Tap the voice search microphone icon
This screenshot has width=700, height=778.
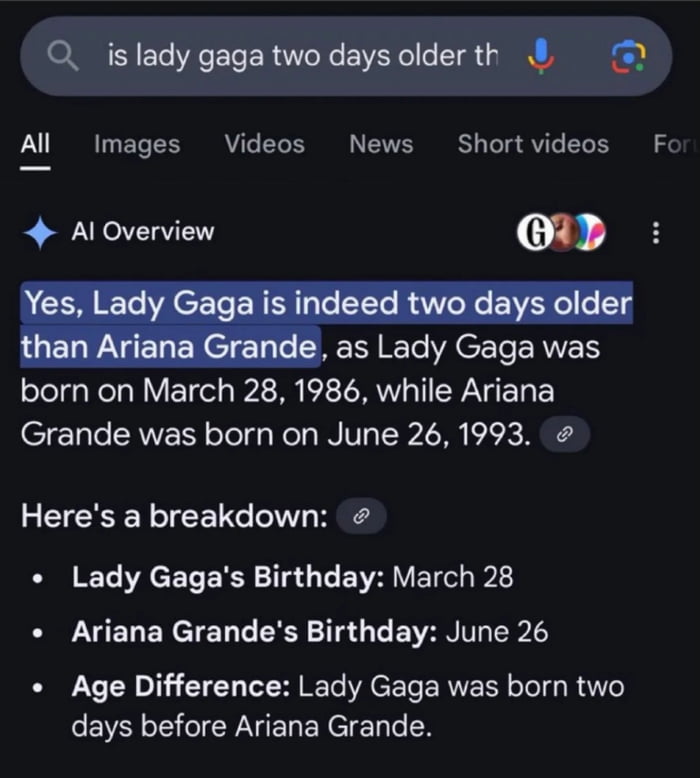pyautogui.click(x=540, y=57)
